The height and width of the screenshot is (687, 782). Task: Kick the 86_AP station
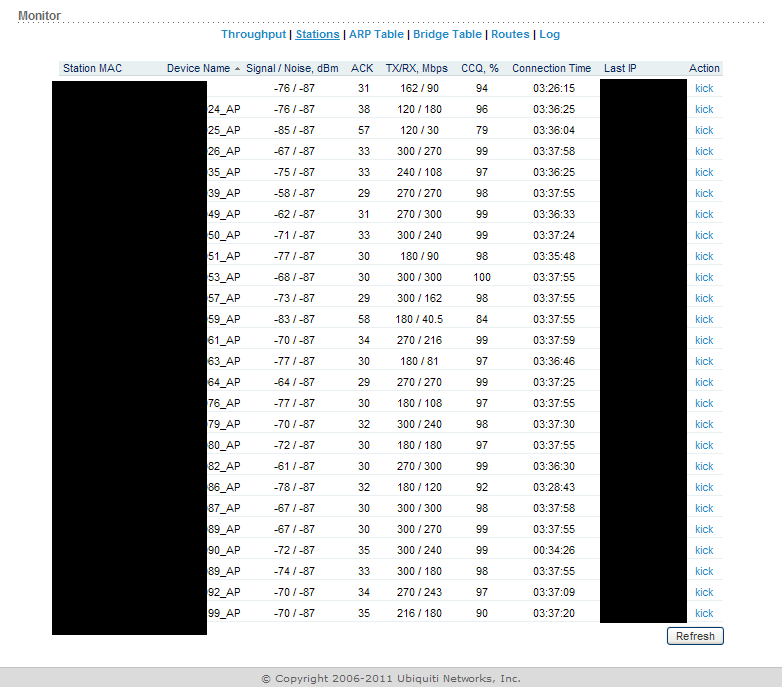tap(704, 487)
